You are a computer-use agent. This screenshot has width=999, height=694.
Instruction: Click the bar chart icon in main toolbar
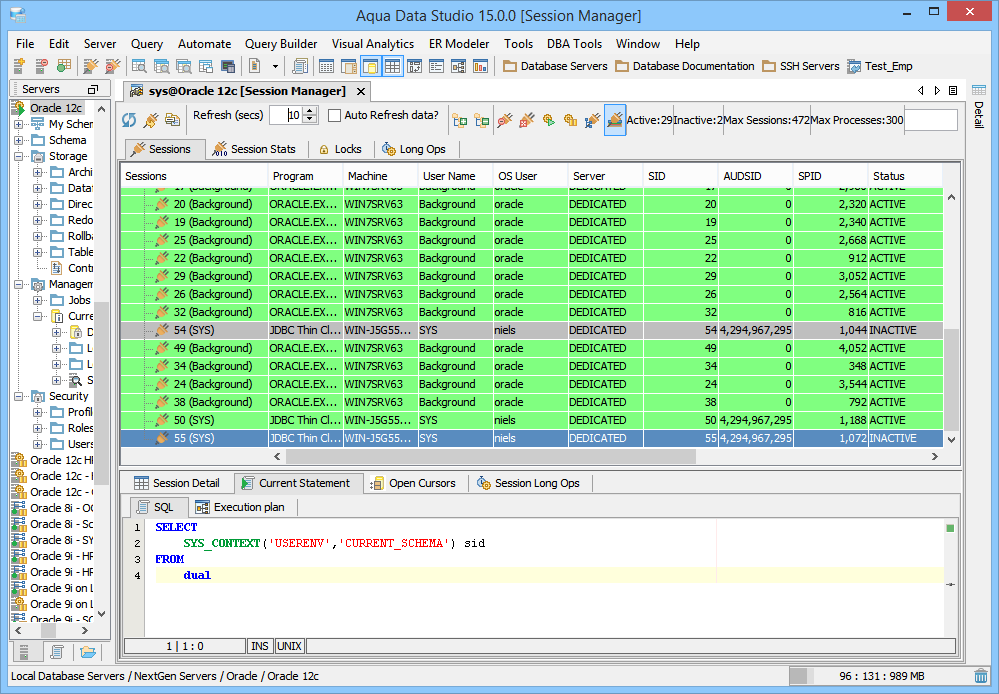[x=480, y=66]
